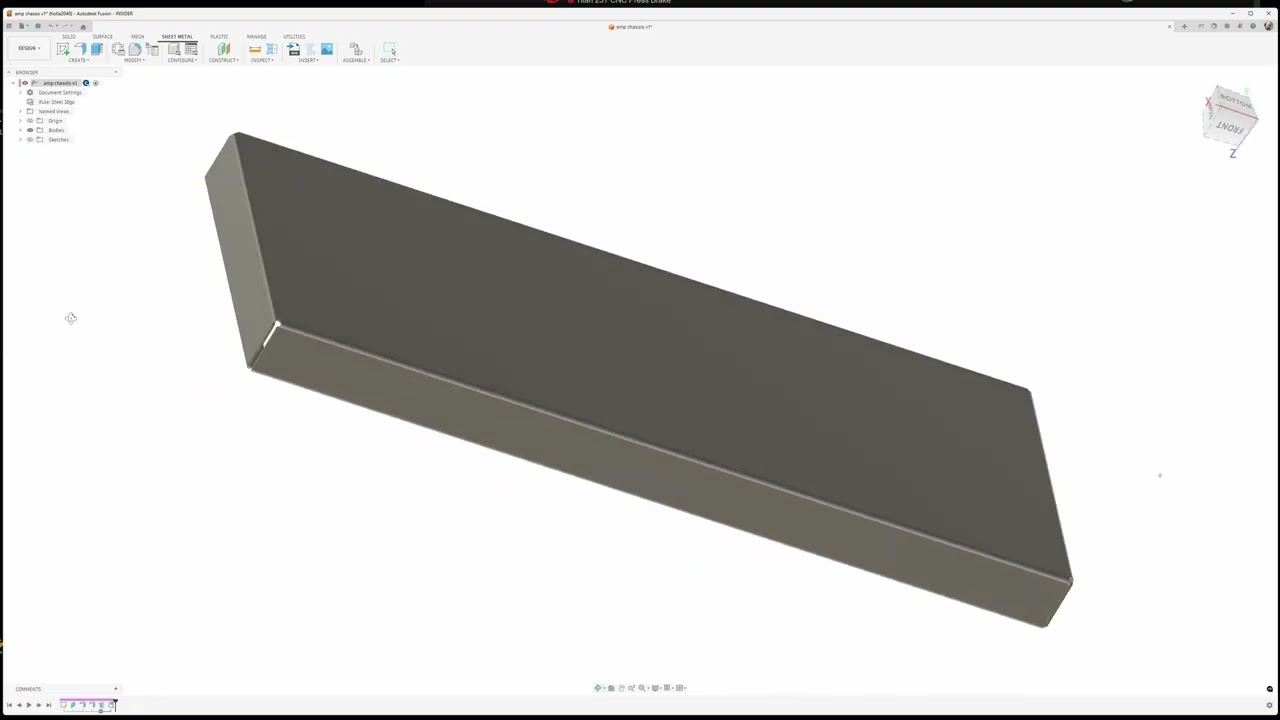This screenshot has width=1280, height=720.
Task: Click the timeline Play button
Action: (x=29, y=705)
